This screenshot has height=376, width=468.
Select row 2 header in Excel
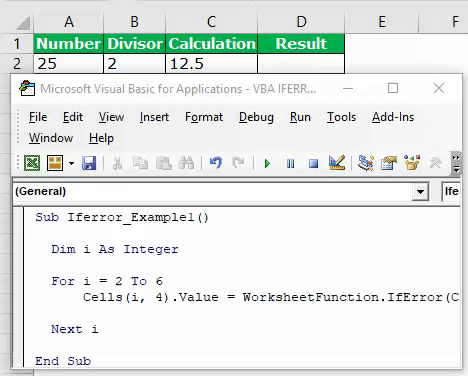[x=17, y=63]
